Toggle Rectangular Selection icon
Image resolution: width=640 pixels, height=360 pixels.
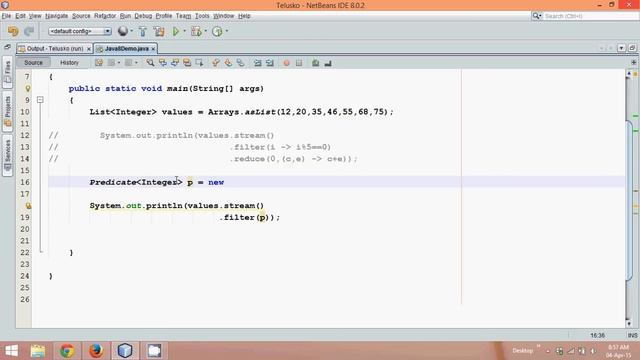tap(199, 63)
